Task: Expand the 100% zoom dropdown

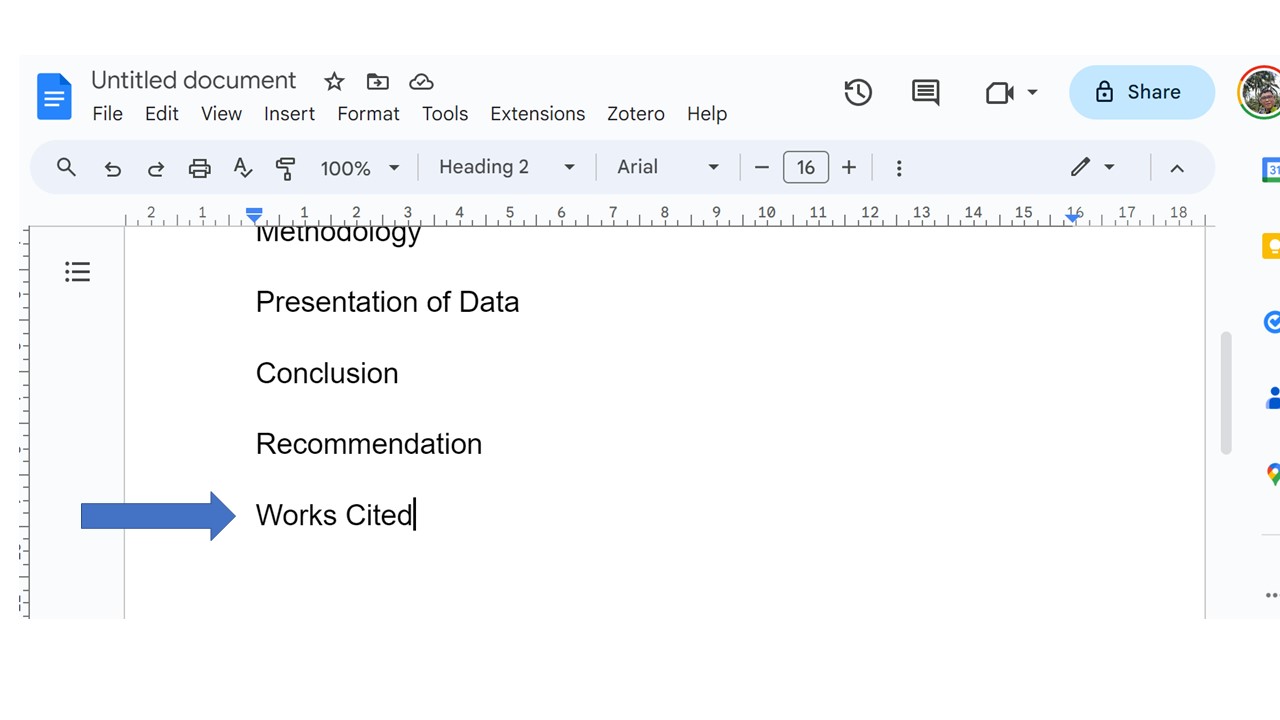Action: 360,168
